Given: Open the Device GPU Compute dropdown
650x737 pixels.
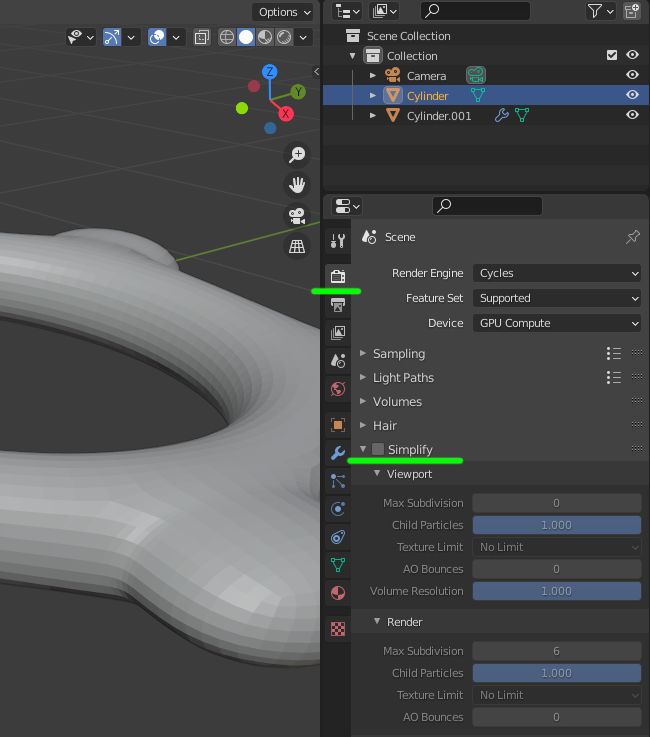Looking at the screenshot, I should pos(557,323).
